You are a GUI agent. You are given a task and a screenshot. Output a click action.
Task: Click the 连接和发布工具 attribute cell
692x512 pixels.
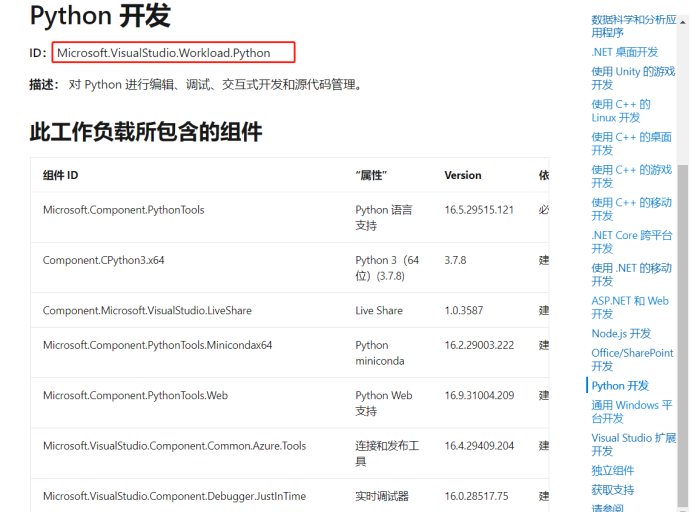tap(387, 453)
